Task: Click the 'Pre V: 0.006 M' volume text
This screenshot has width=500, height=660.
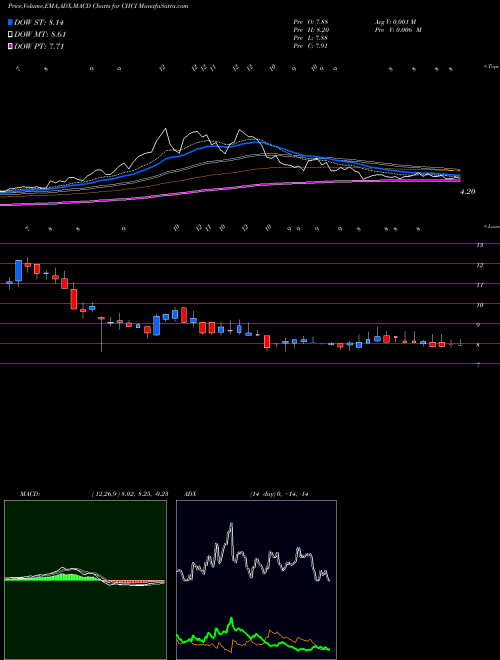Action: 398,30
